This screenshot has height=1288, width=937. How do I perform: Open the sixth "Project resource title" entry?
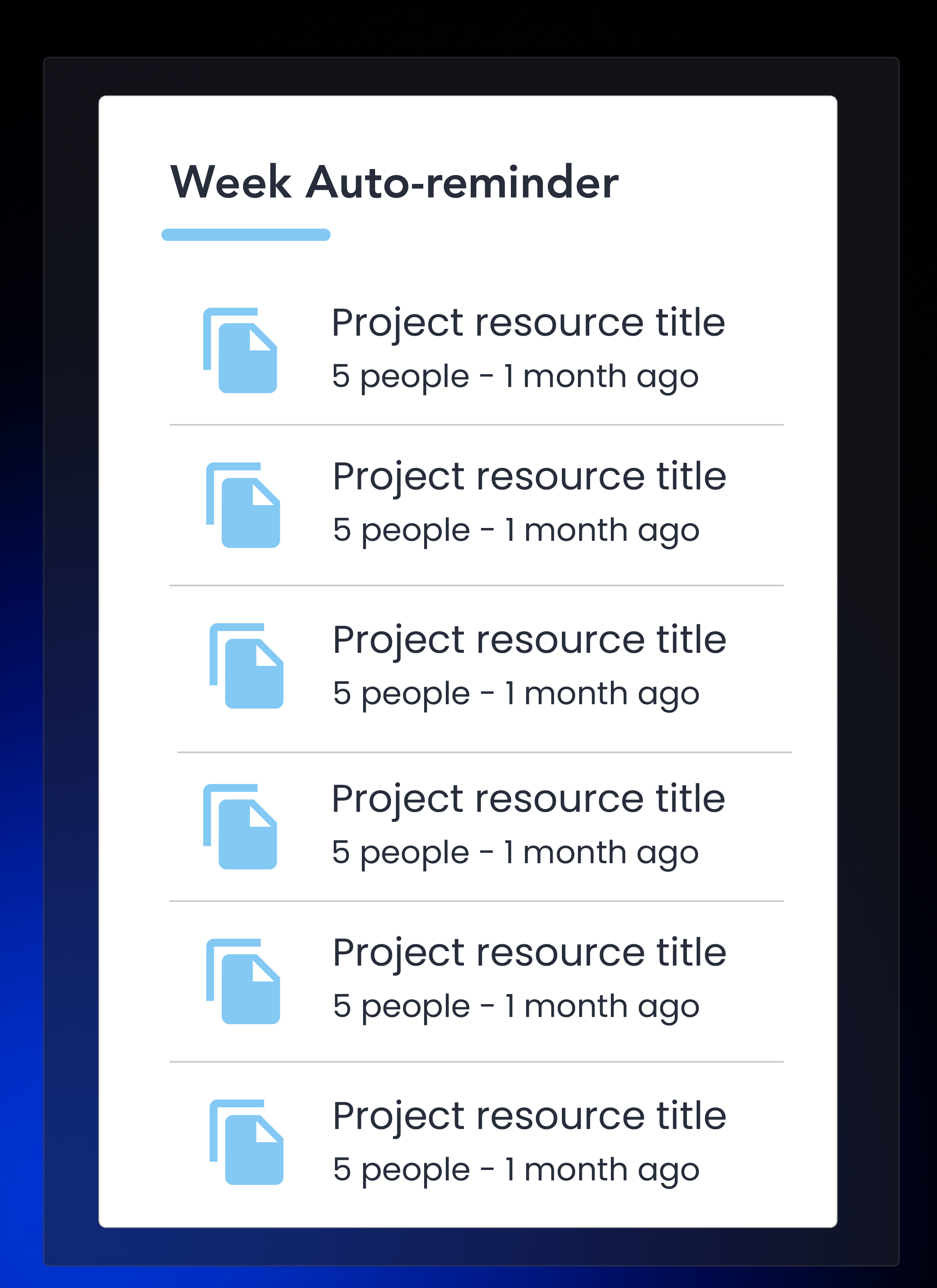[x=529, y=1116]
